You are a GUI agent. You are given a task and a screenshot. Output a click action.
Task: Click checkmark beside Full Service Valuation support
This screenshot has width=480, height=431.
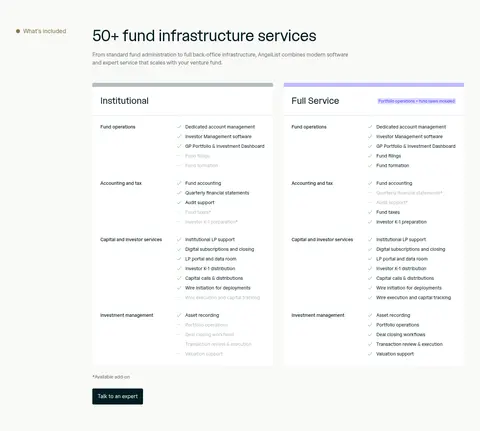click(370, 354)
